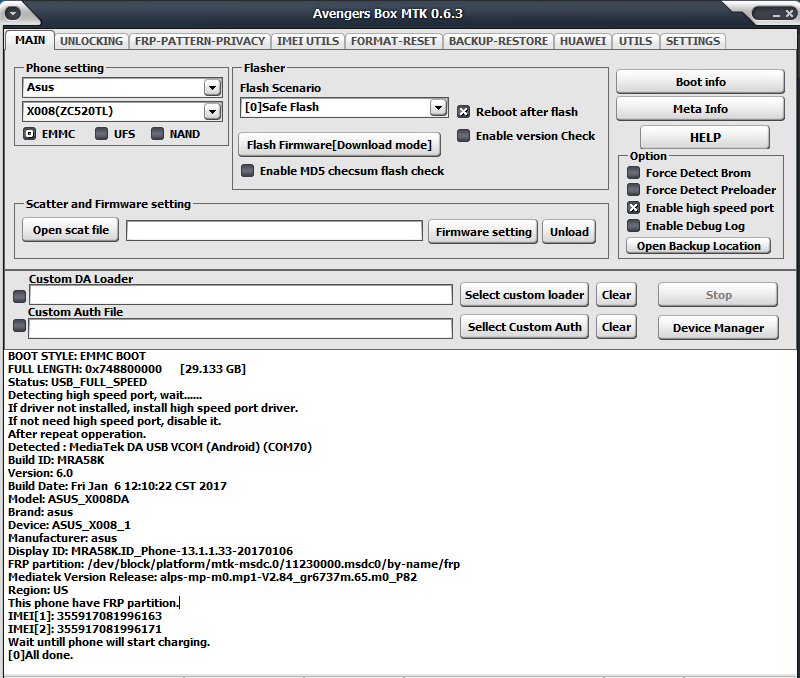This screenshot has height=678, width=800.
Task: Switch to the FRP-PATTERN-PRIVACY tab
Action: (200, 41)
